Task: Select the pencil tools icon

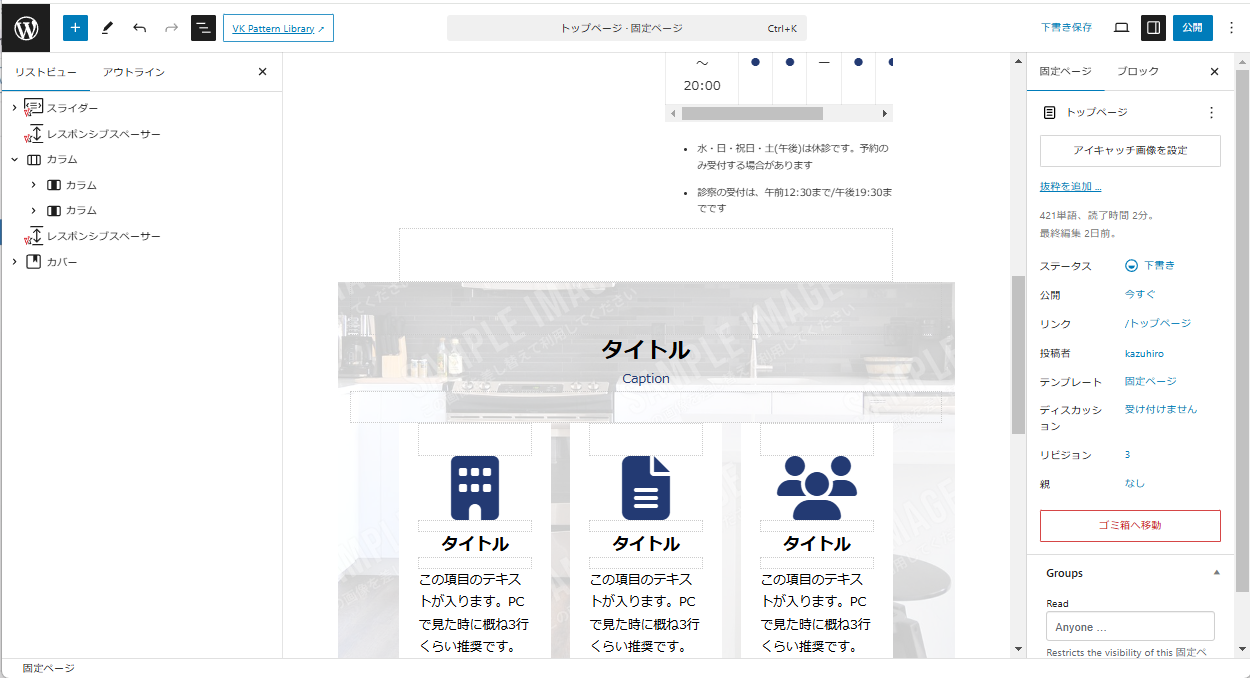Action: click(108, 28)
